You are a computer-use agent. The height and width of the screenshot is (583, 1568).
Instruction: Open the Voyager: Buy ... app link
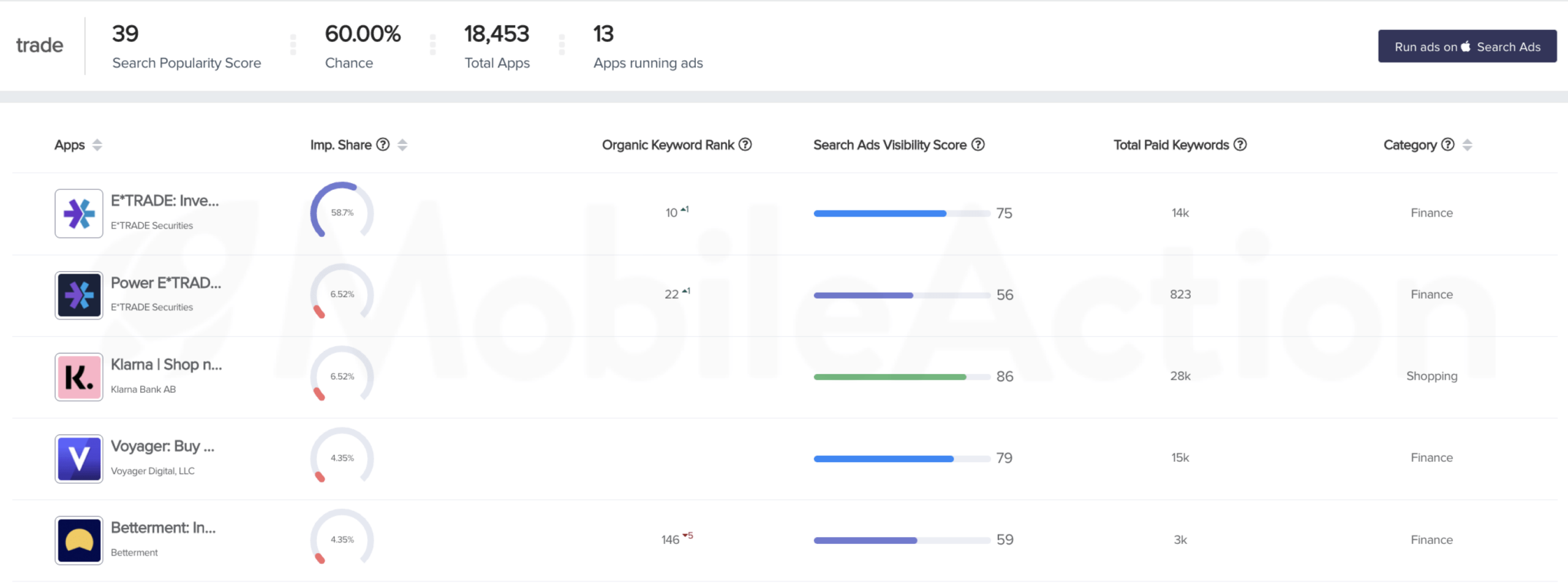point(162,446)
